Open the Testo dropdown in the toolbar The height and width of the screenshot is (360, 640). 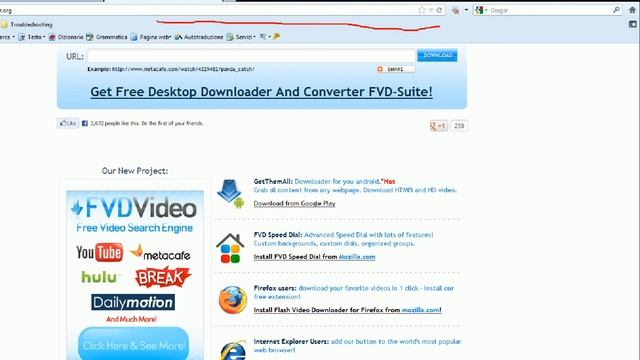[x=32, y=37]
